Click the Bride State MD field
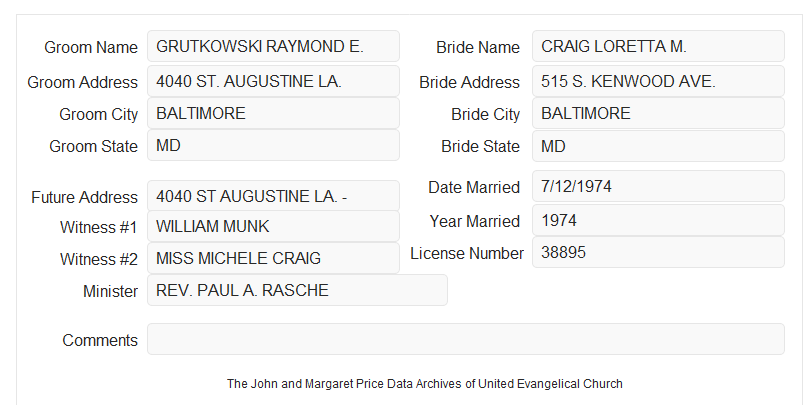This screenshot has height=405, width=805. coord(658,146)
